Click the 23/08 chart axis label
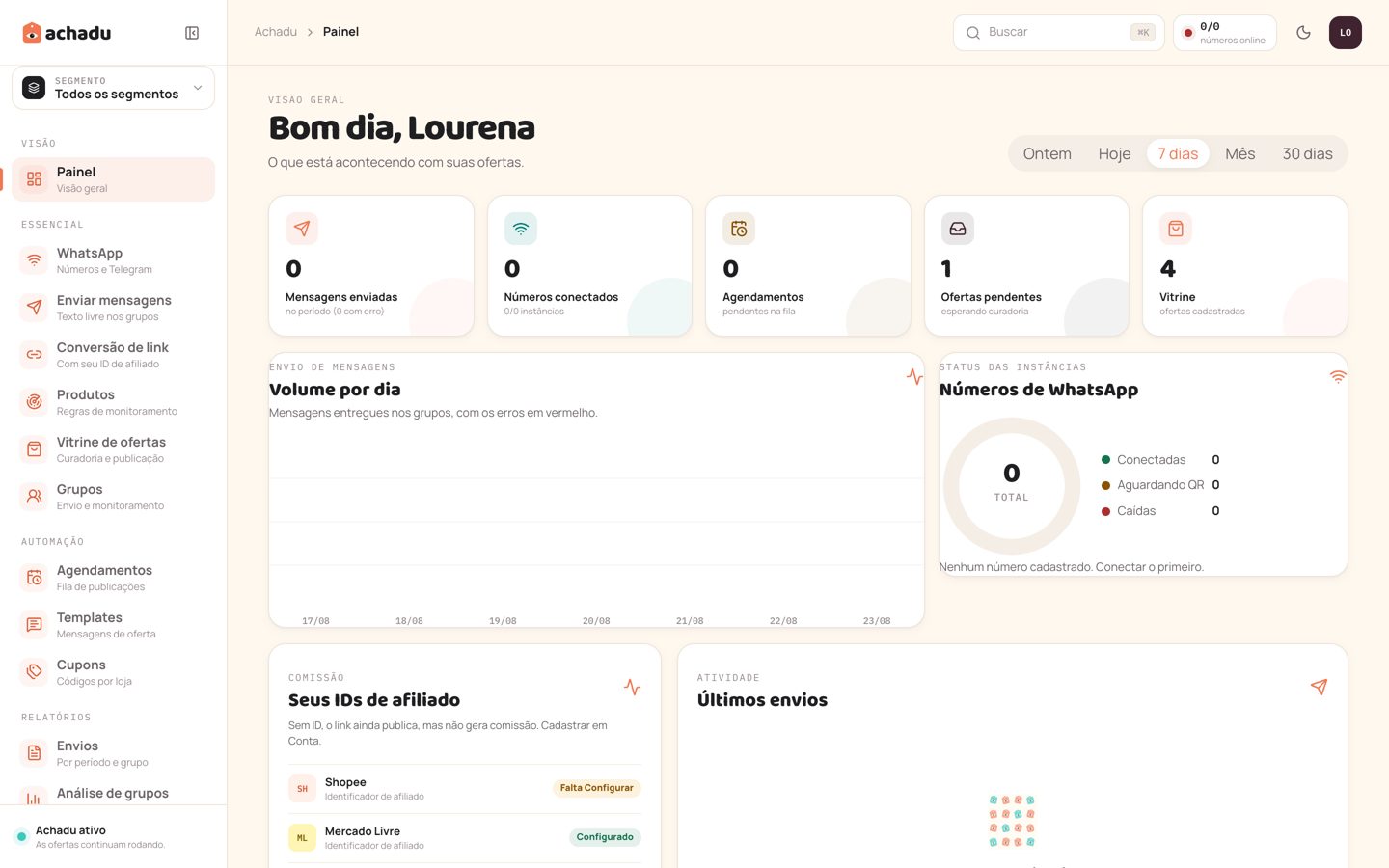 point(877,621)
